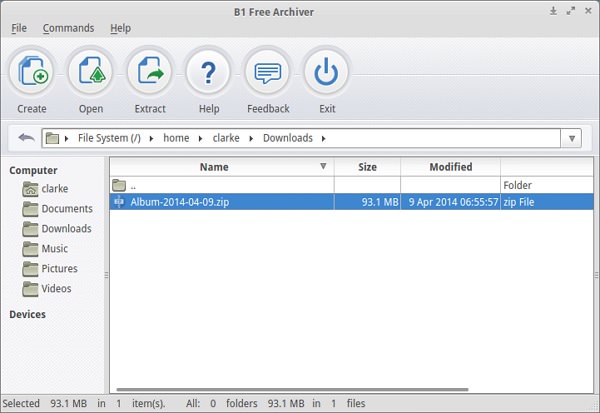The width and height of the screenshot is (600, 413).
Task: Navigate to home breadcrumb
Action: pyautogui.click(x=176, y=138)
